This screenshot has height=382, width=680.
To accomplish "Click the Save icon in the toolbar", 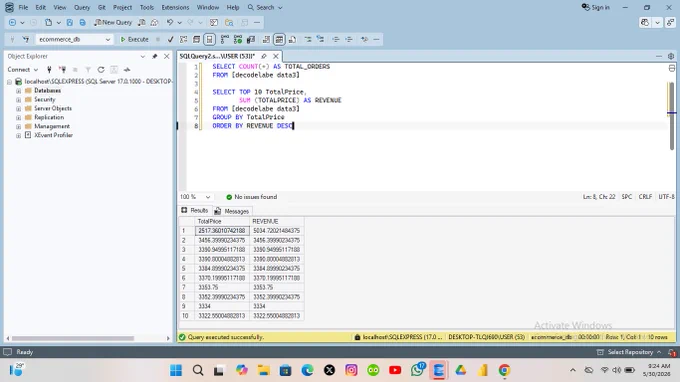I will coord(70,22).
